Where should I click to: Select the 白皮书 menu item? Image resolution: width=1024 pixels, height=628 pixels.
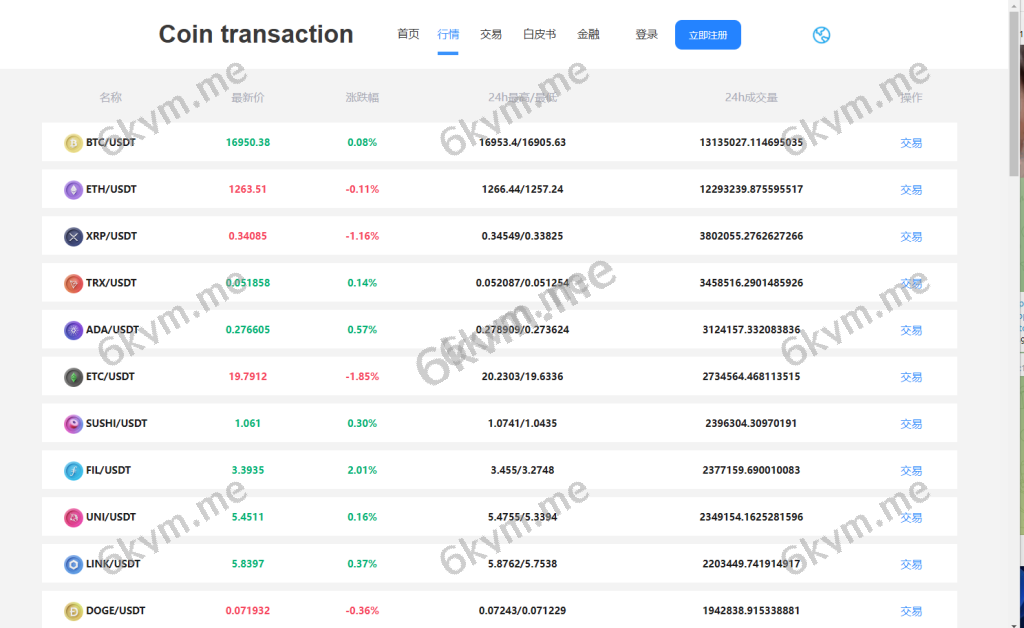(539, 33)
